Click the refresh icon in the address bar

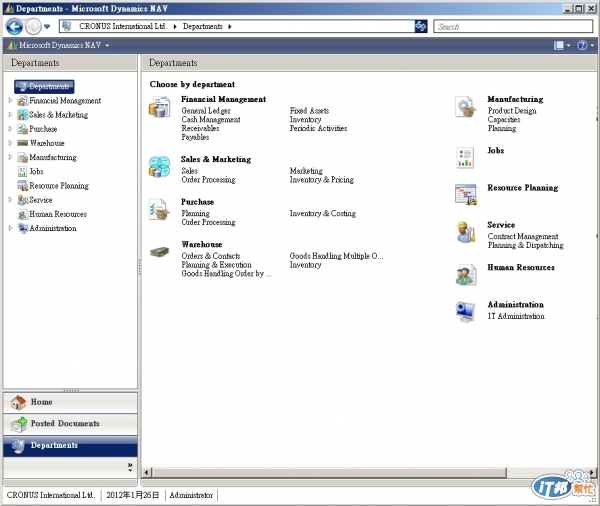[421, 26]
